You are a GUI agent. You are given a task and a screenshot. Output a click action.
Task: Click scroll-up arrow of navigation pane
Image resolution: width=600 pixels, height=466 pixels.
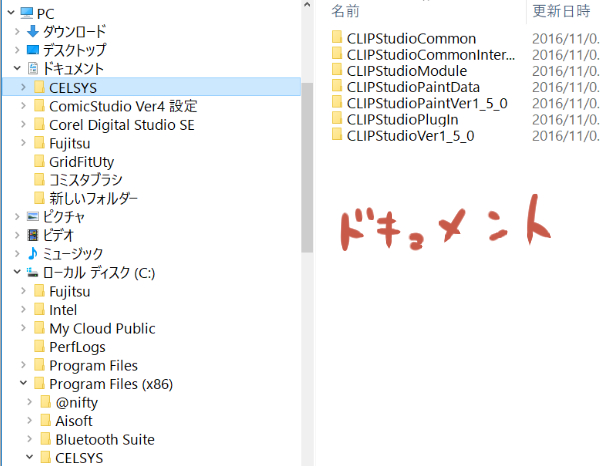(307, 5)
